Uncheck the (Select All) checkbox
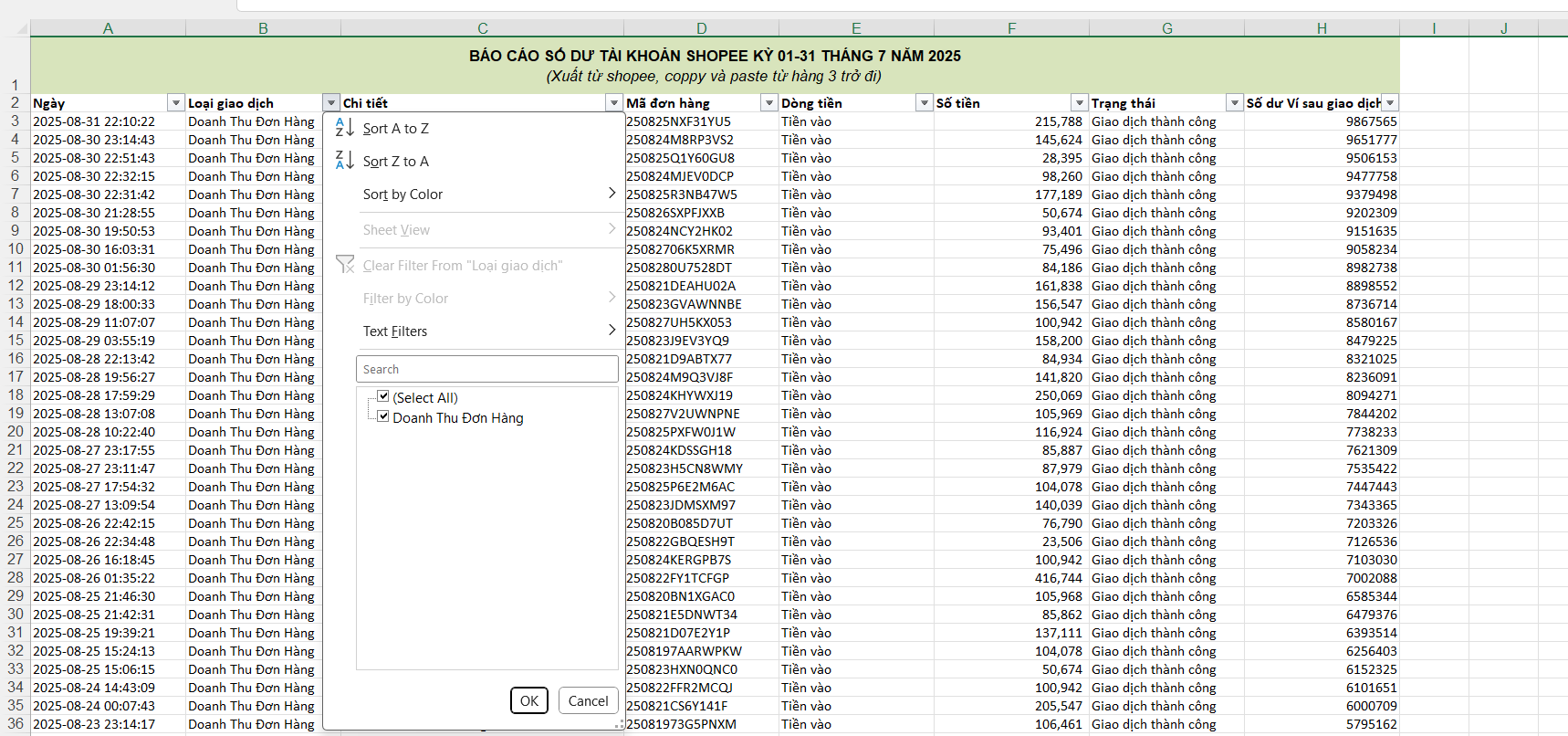 [383, 396]
